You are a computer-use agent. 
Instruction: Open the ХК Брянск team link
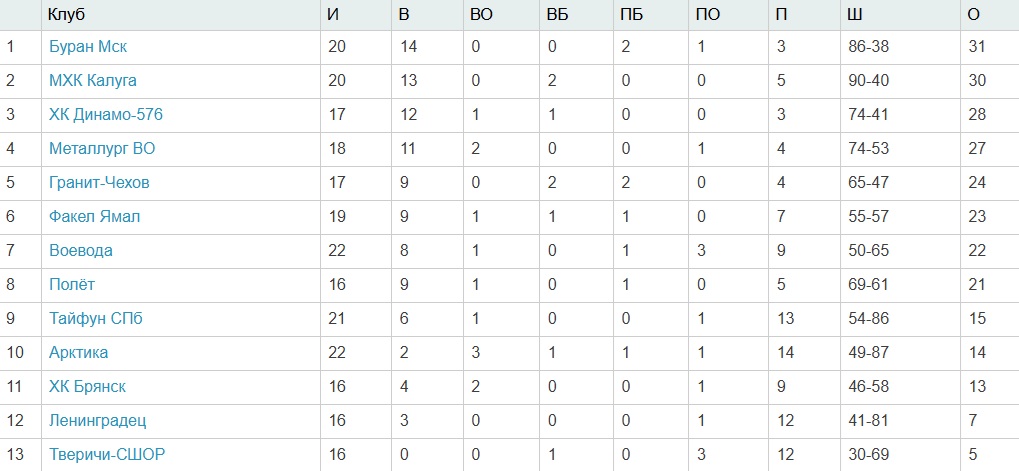click(87, 387)
